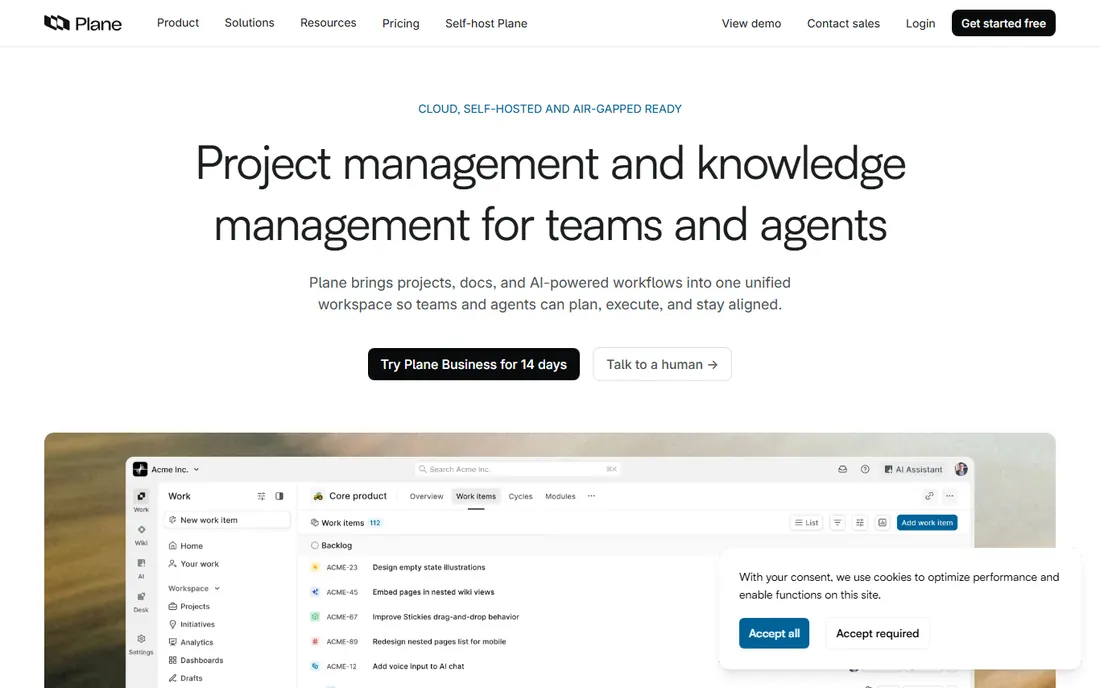Open the display settings sliders icon in toolbar
The image size is (1100, 688).
pos(859,522)
